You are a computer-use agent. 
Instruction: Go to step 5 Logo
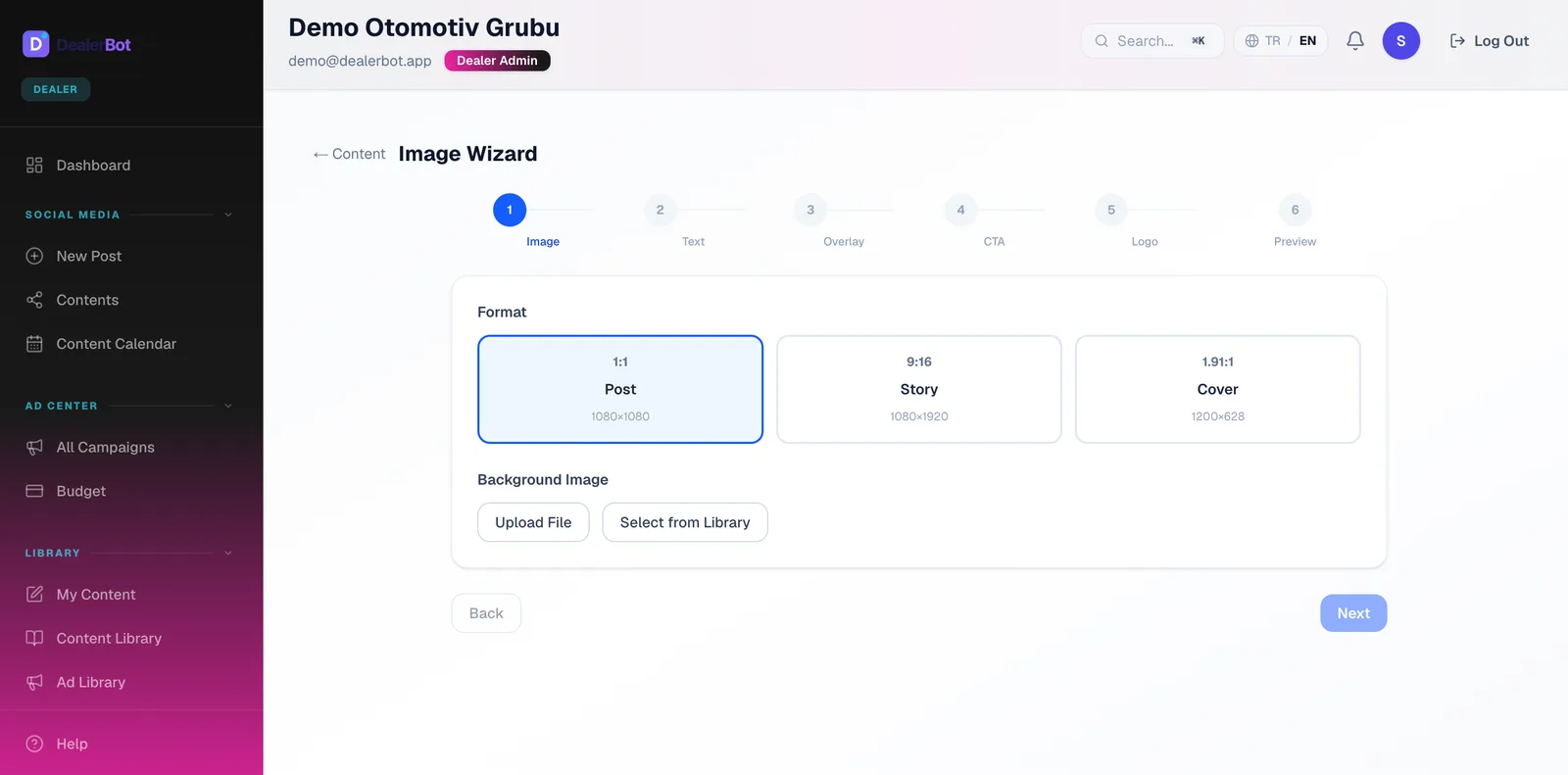[1111, 210]
